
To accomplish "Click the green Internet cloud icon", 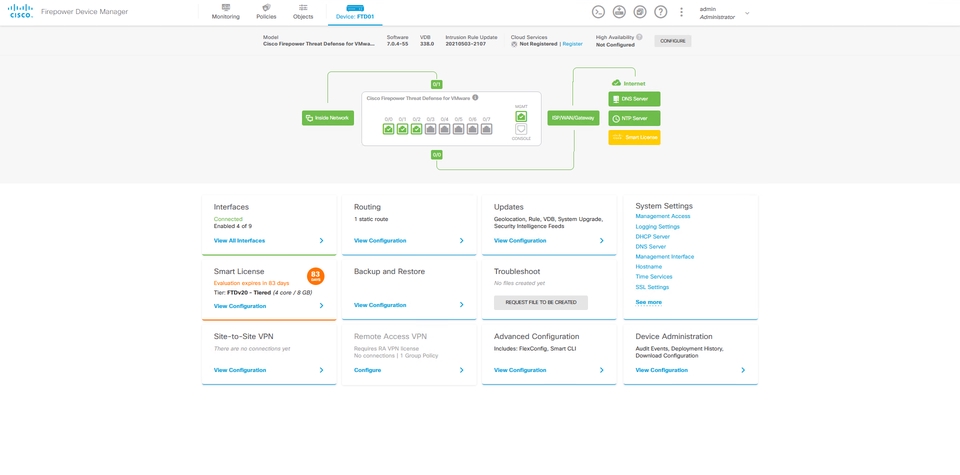I will coord(617,83).
